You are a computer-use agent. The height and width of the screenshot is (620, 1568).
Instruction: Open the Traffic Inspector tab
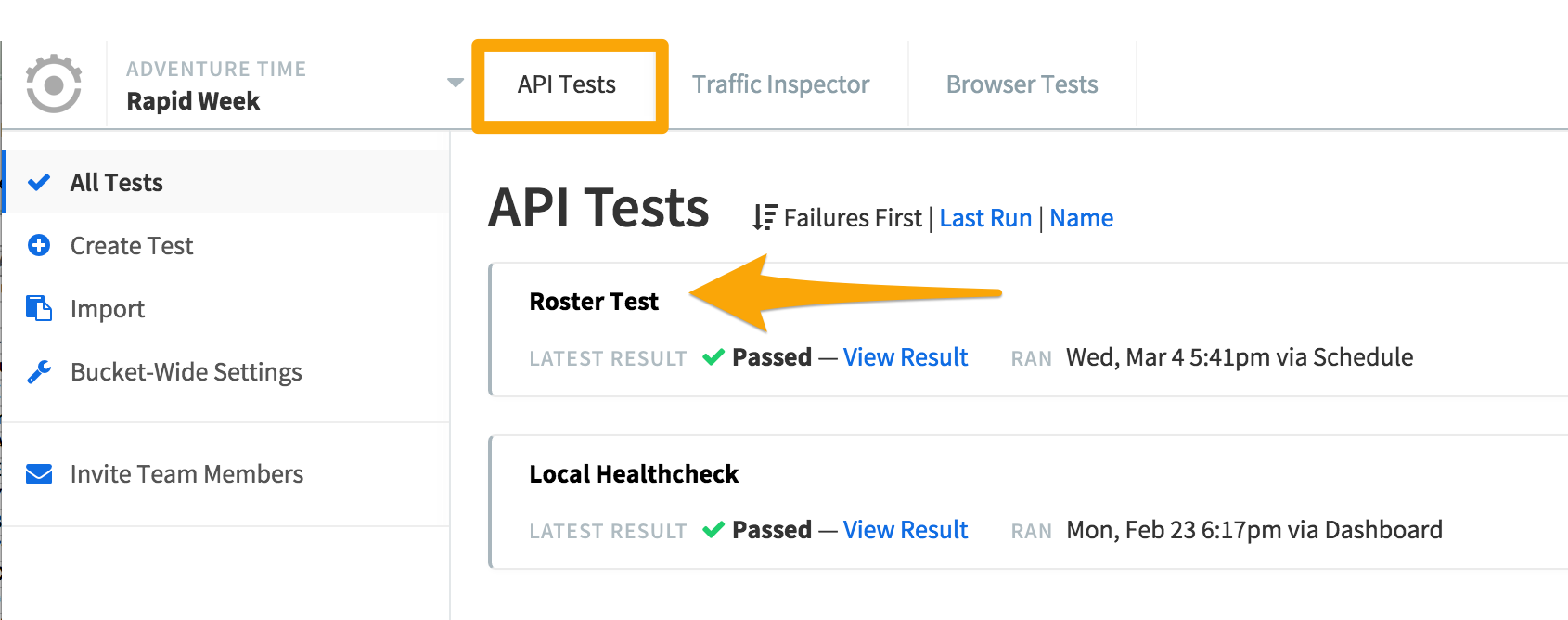[x=781, y=84]
